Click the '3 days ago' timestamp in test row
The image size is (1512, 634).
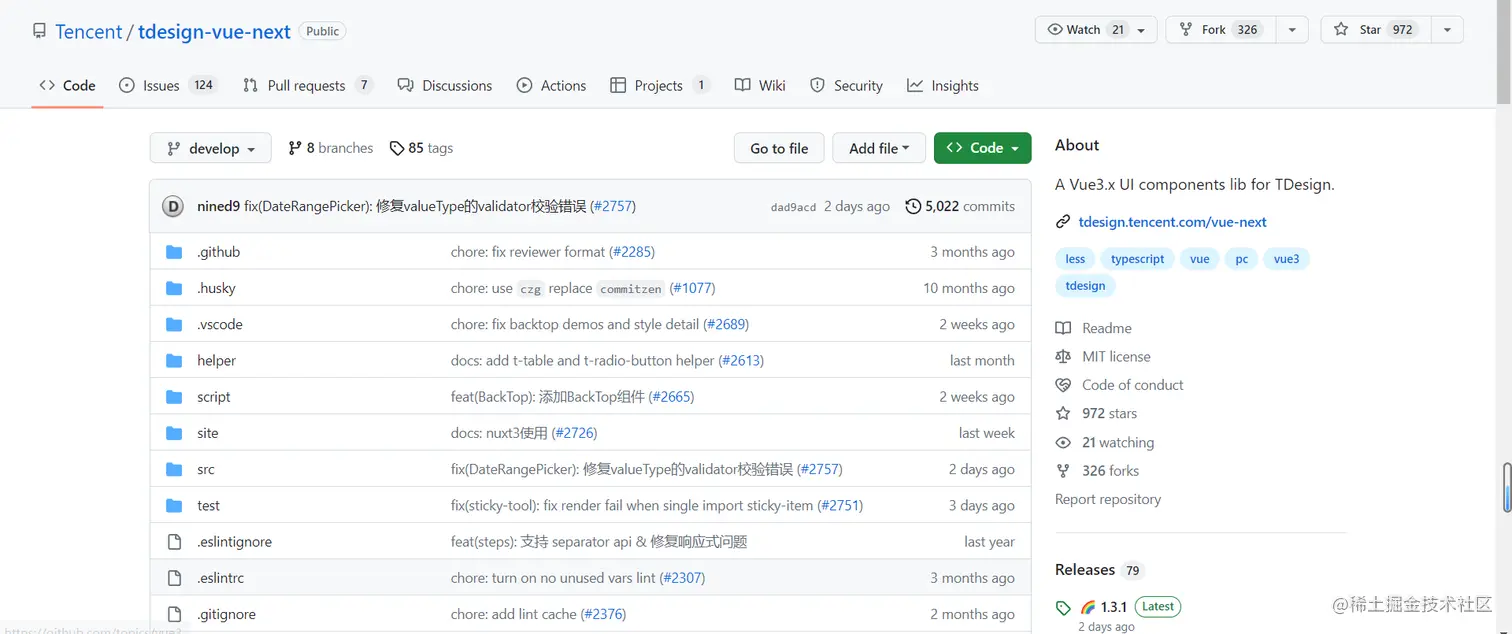pos(982,505)
